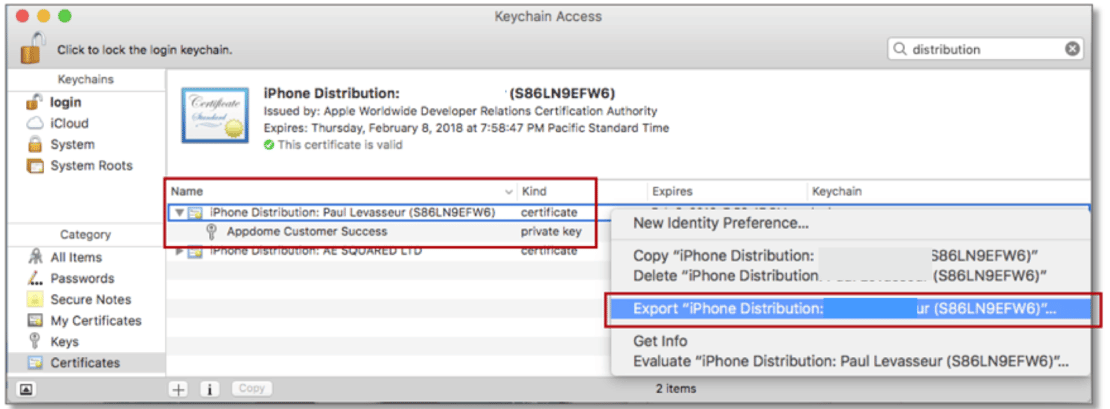Select New Identity Preference menu item
Viewport: 1110px width, 409px height.
(721, 223)
